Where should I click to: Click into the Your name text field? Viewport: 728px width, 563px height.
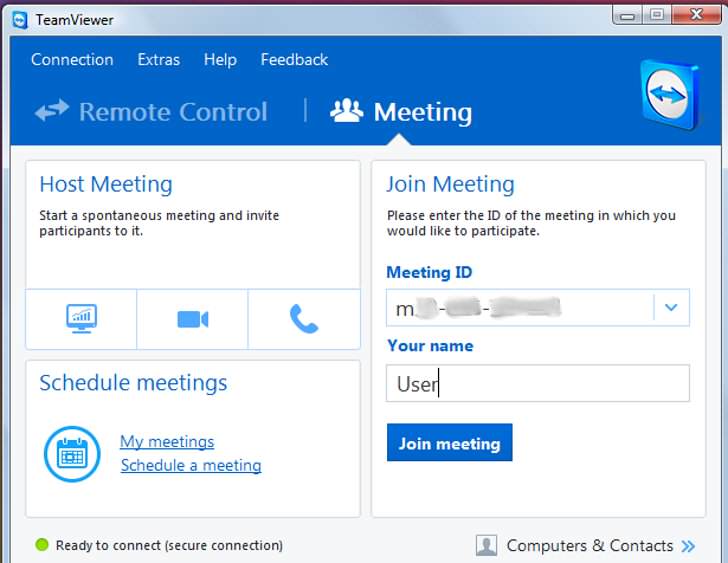[x=538, y=383]
